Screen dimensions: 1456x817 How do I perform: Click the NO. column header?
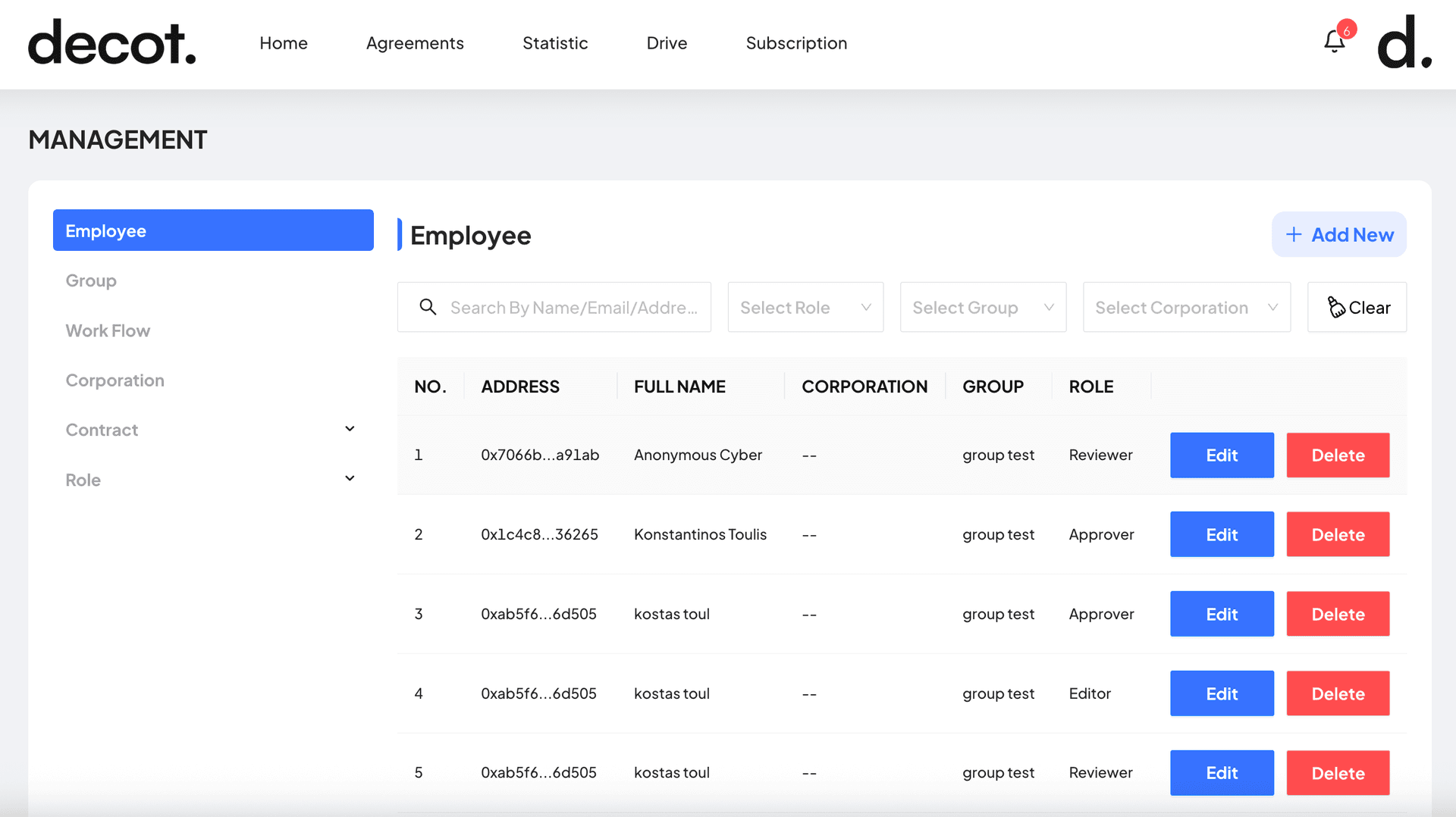click(430, 387)
